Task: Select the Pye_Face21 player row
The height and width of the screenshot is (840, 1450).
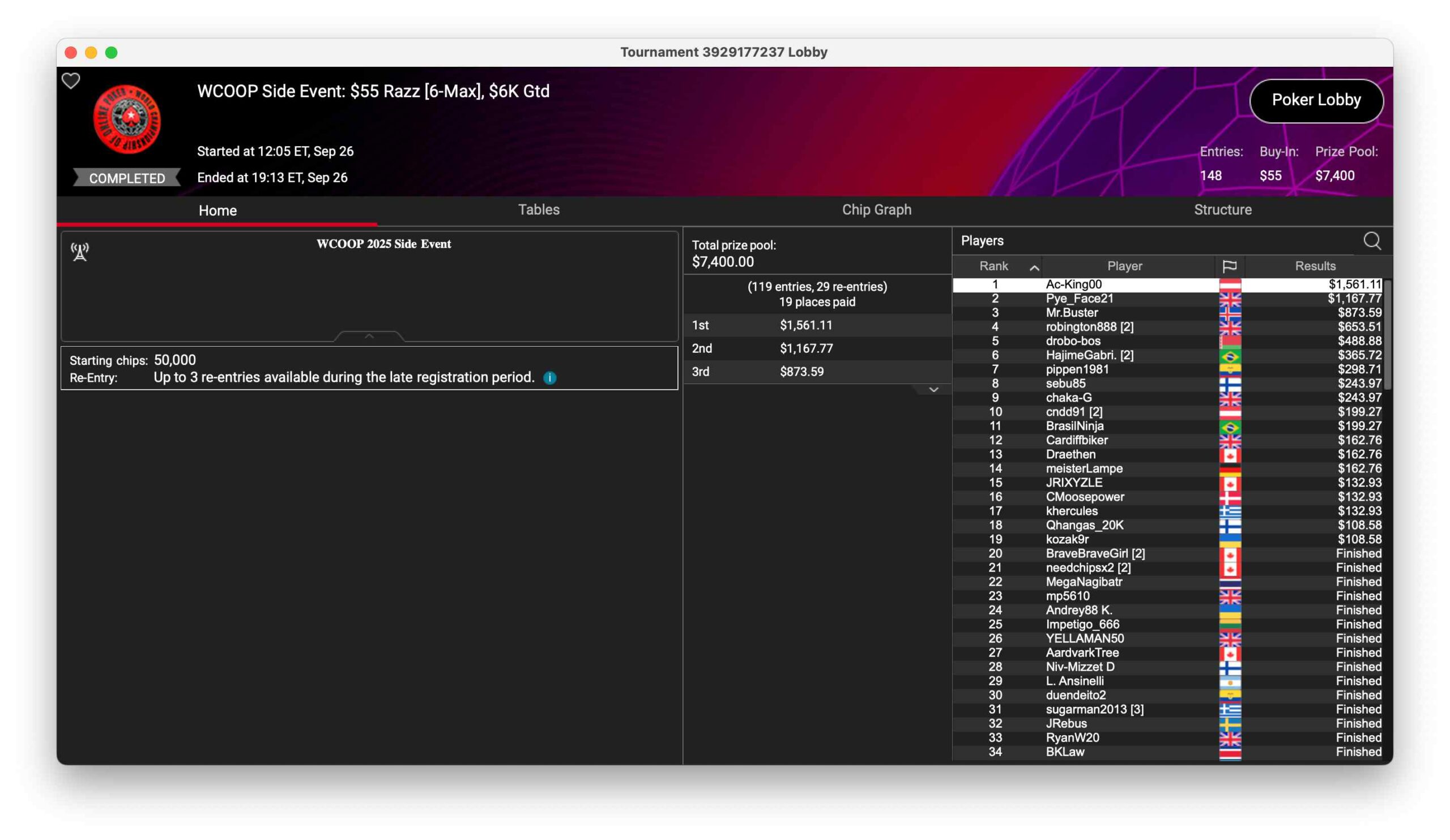Action: tap(1079, 299)
